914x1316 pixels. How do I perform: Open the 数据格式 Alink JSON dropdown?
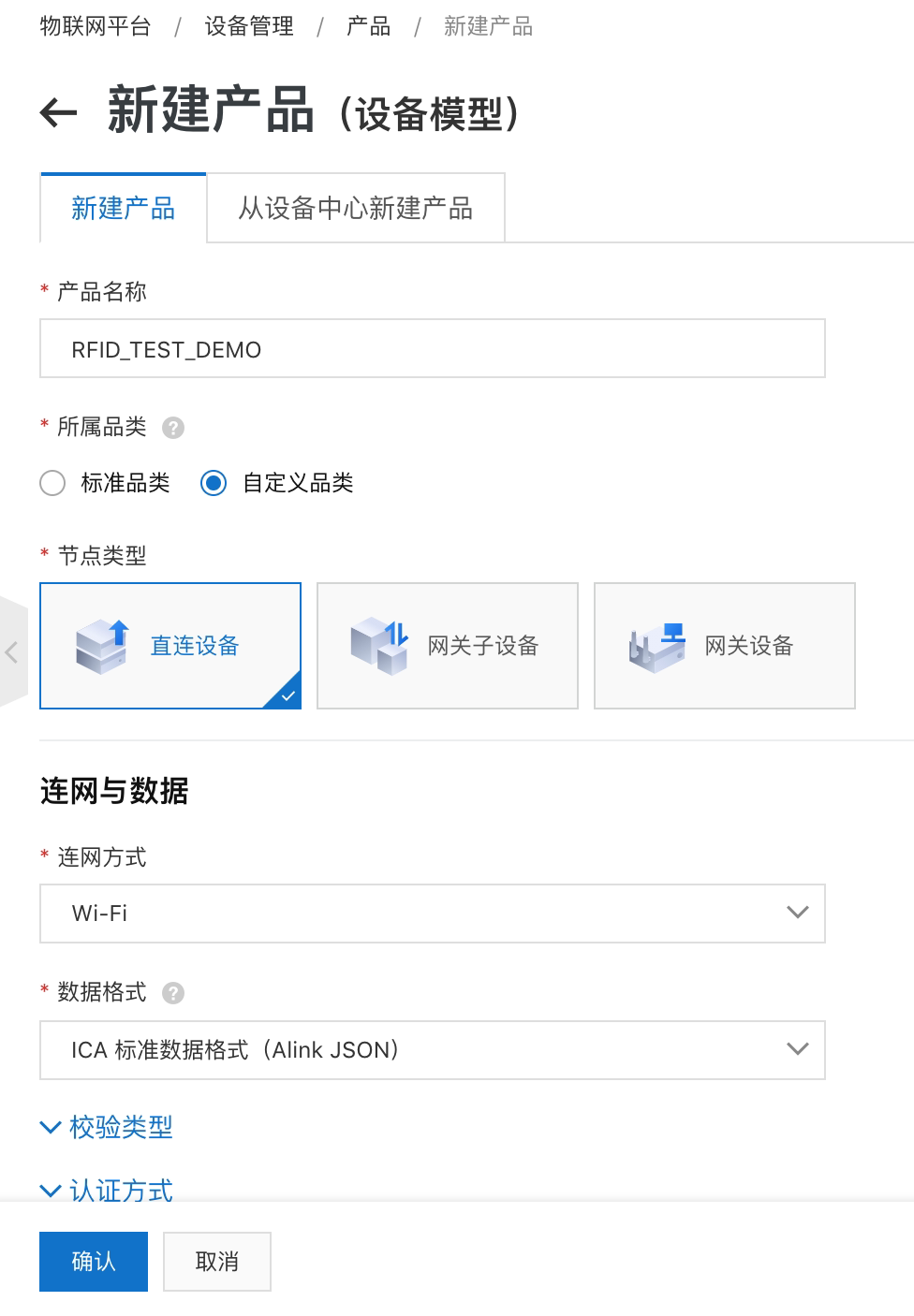pyautogui.click(x=432, y=1049)
